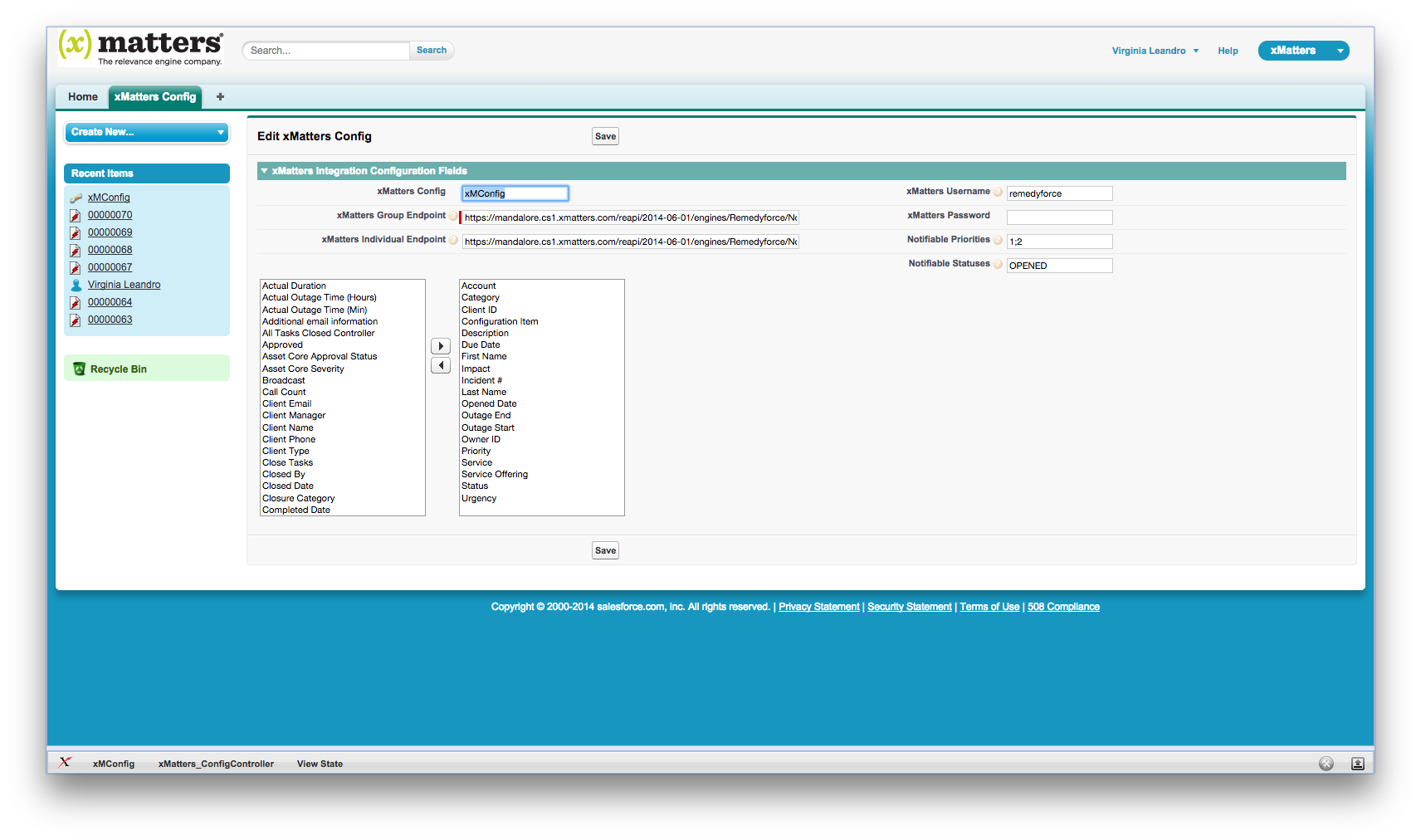Click the help icon beside xMatters Username
This screenshot has width=1421, height=840.
point(998,191)
